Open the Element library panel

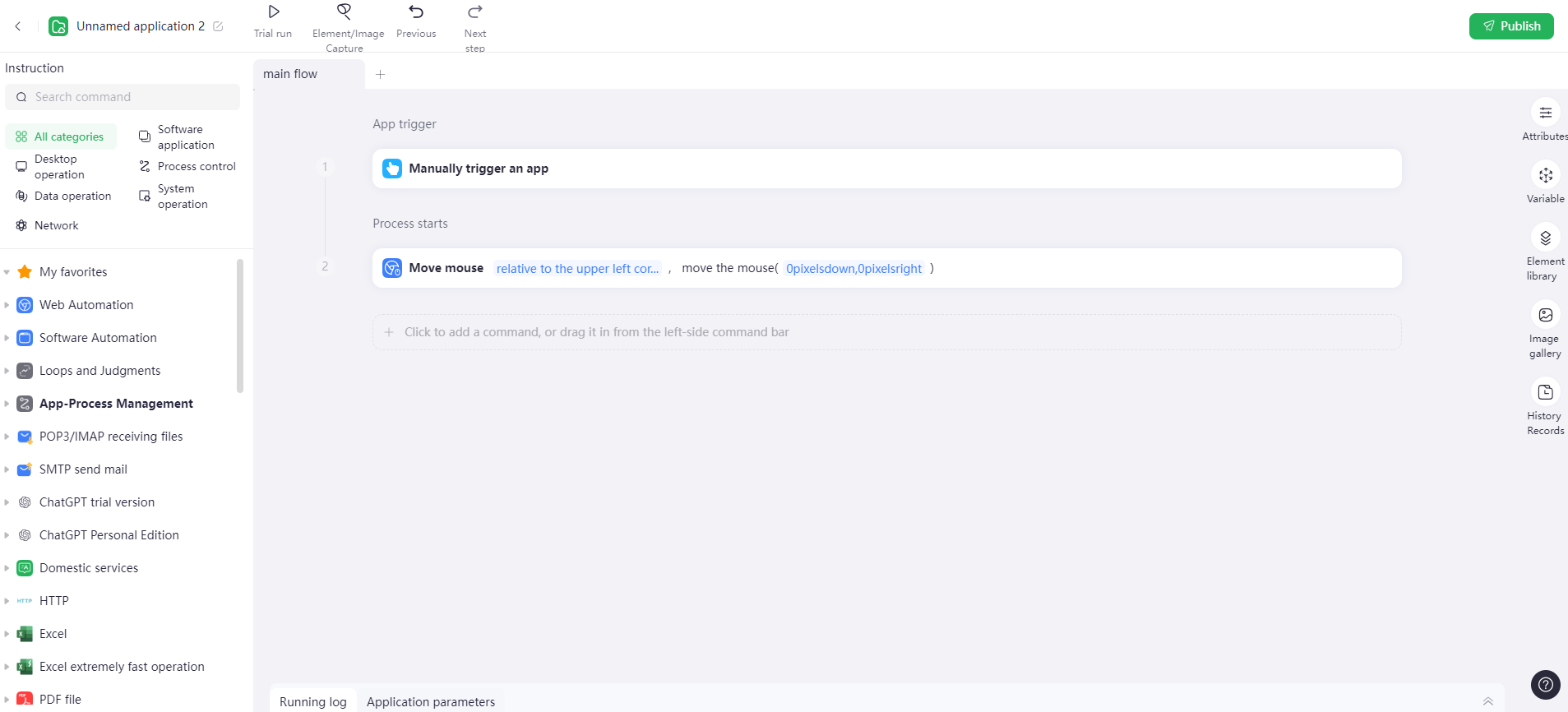click(1545, 252)
